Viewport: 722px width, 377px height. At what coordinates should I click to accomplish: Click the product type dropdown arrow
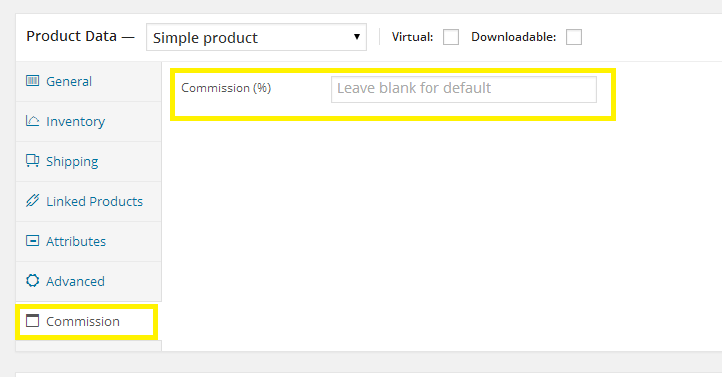[x=356, y=37]
